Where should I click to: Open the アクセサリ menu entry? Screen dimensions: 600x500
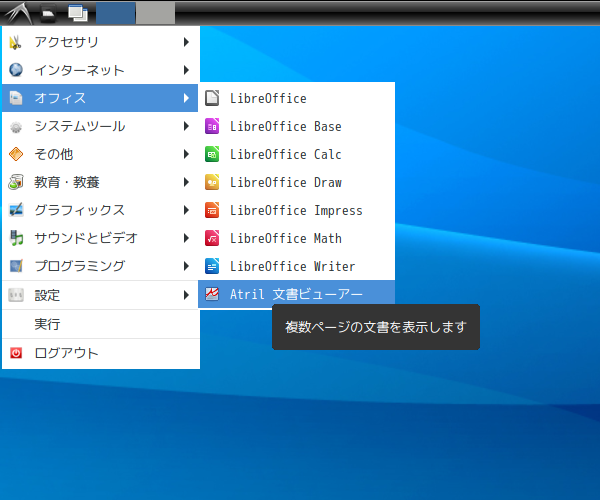tap(100, 42)
